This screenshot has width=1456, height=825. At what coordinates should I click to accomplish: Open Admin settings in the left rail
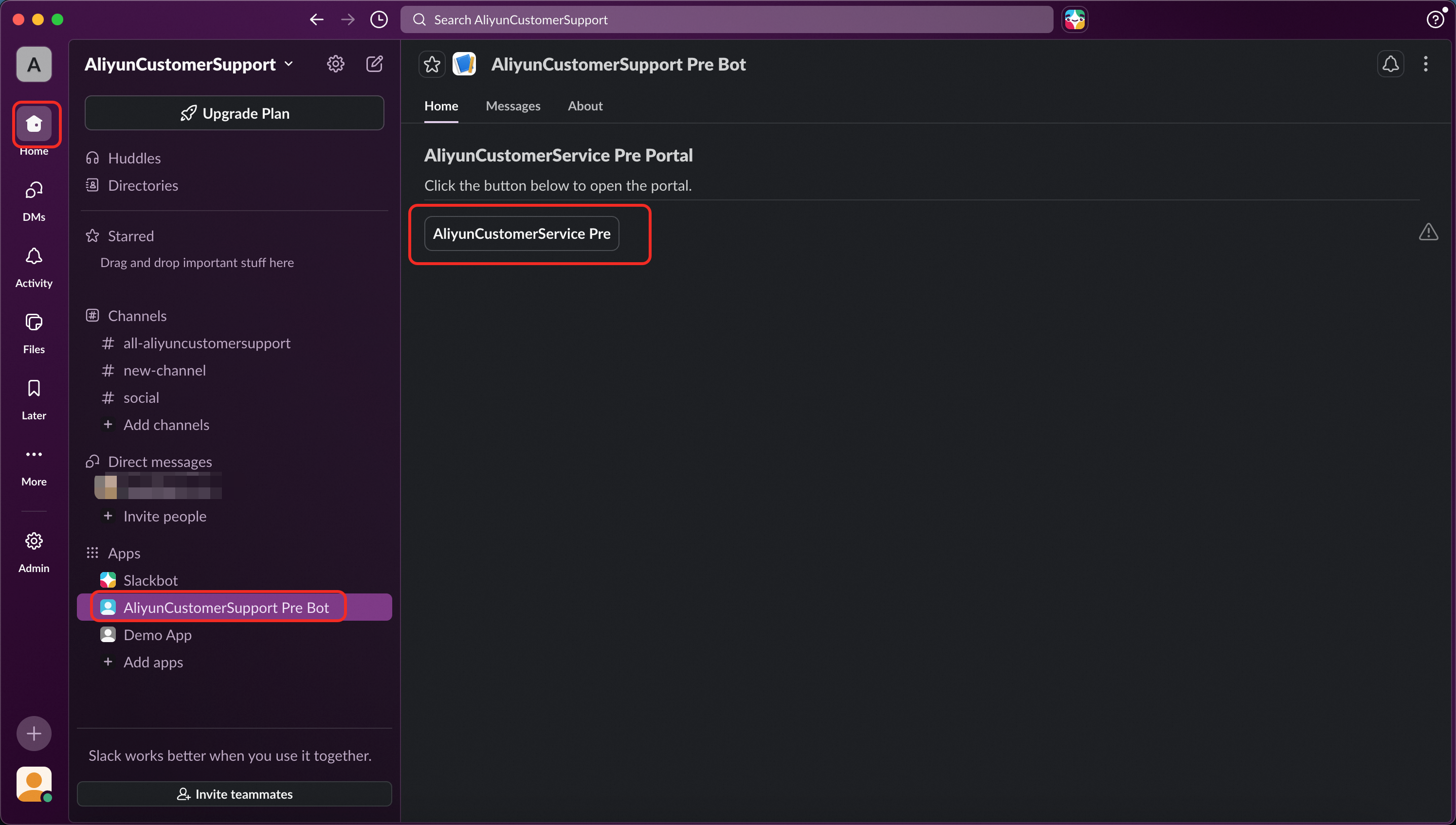click(x=34, y=552)
